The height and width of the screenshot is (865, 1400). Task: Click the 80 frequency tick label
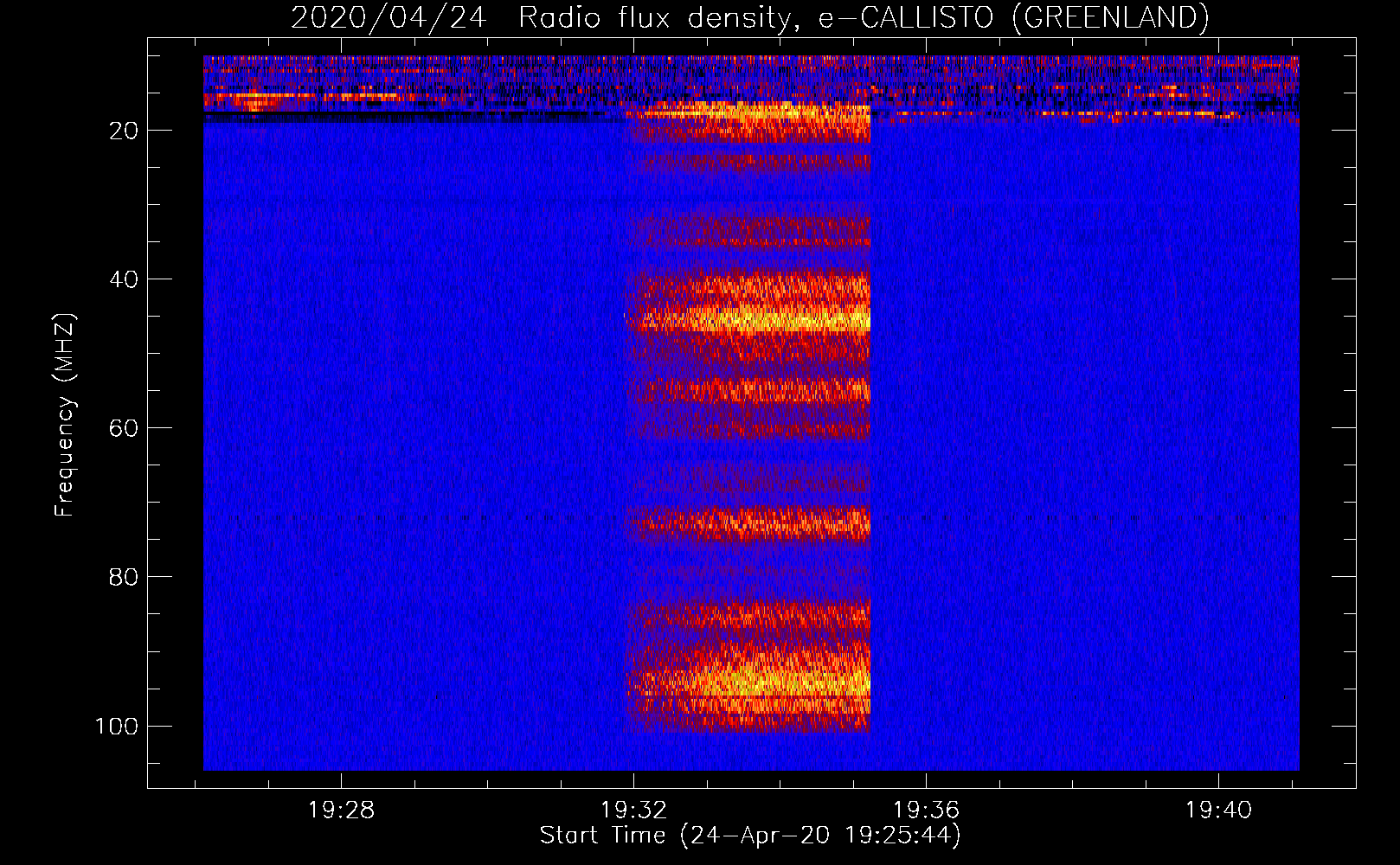point(124,577)
